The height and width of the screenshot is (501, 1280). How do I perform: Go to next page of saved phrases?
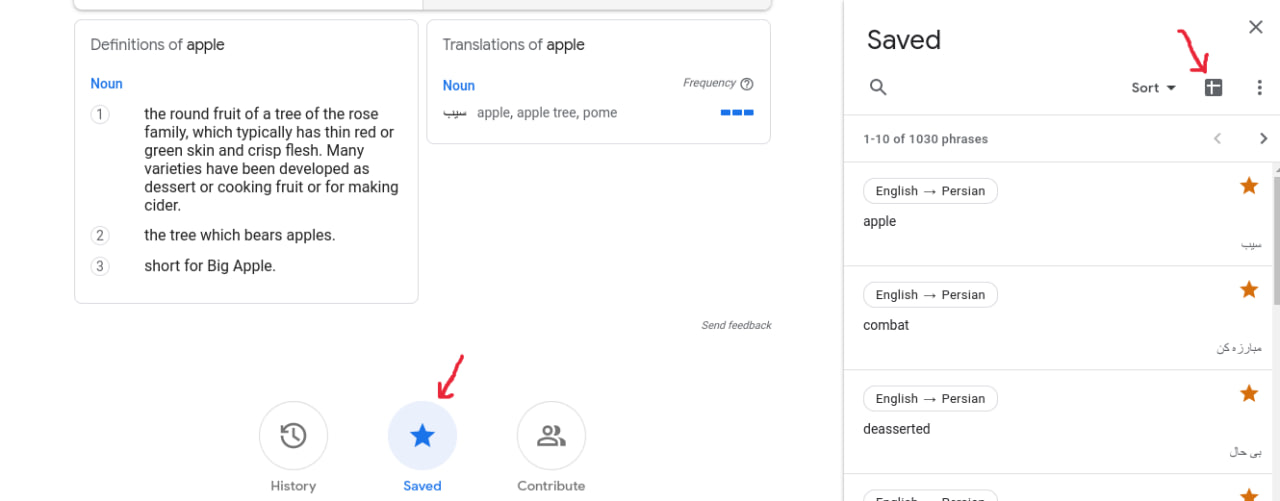1263,139
